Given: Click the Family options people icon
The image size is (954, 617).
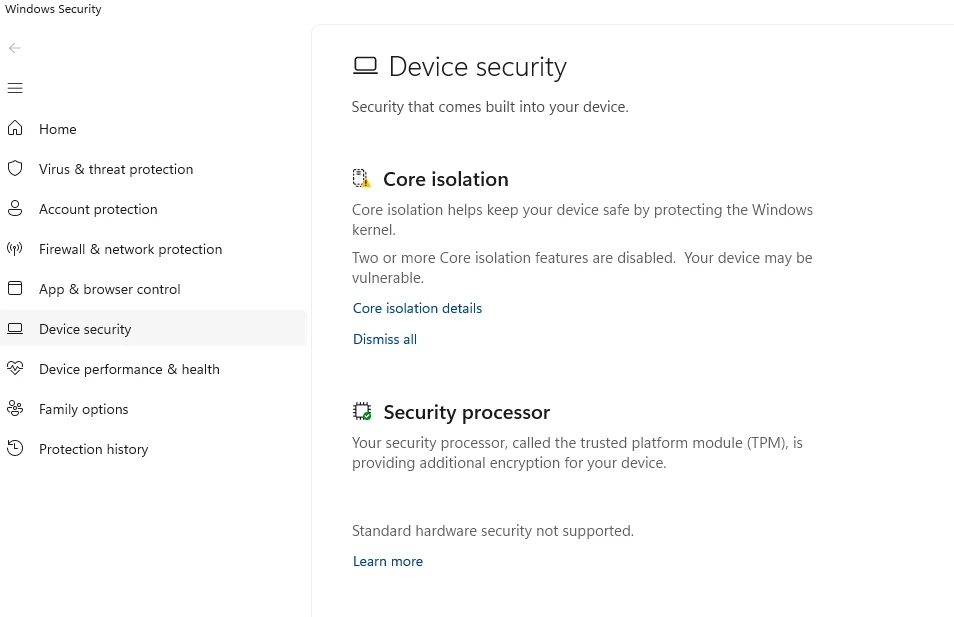Looking at the screenshot, I should pos(15,409).
